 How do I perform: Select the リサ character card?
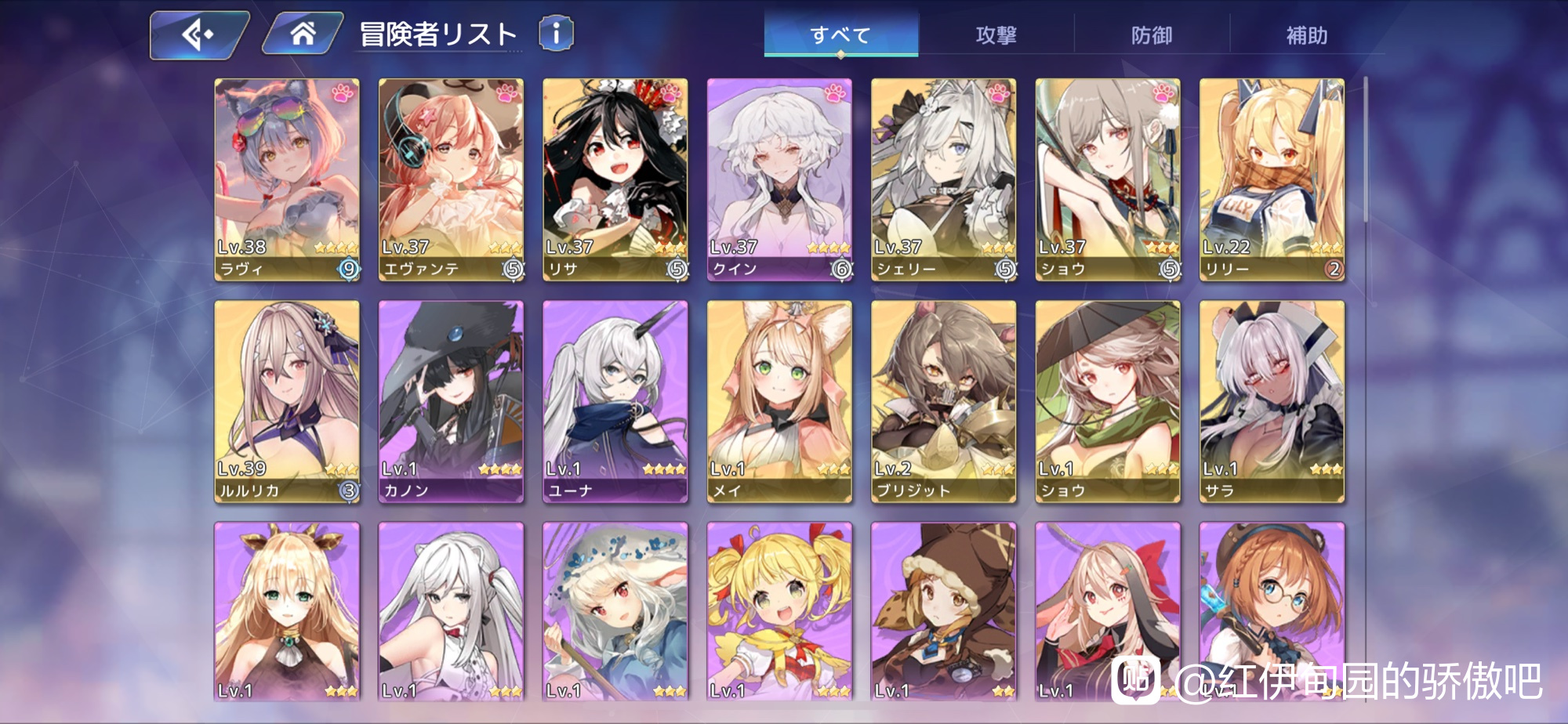(x=615, y=179)
